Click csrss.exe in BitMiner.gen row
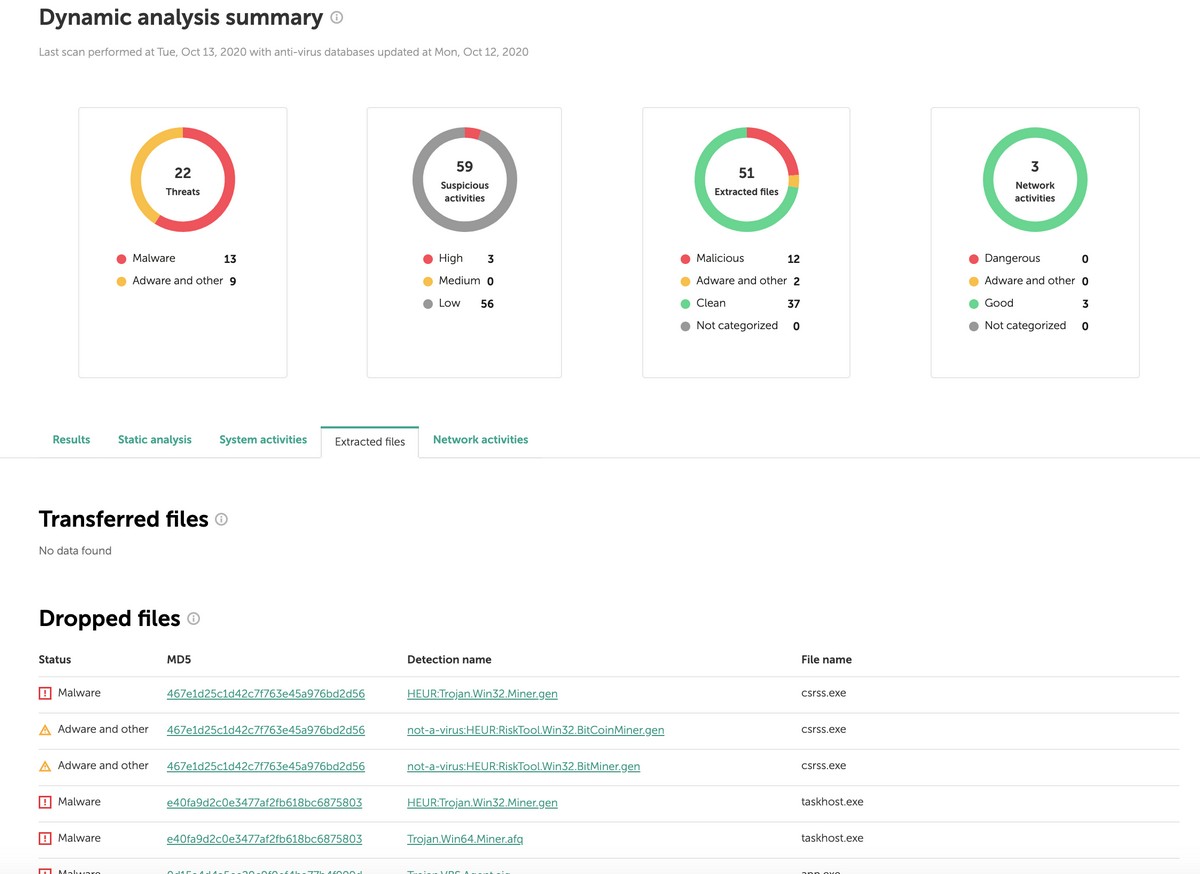 pyautogui.click(x=824, y=766)
